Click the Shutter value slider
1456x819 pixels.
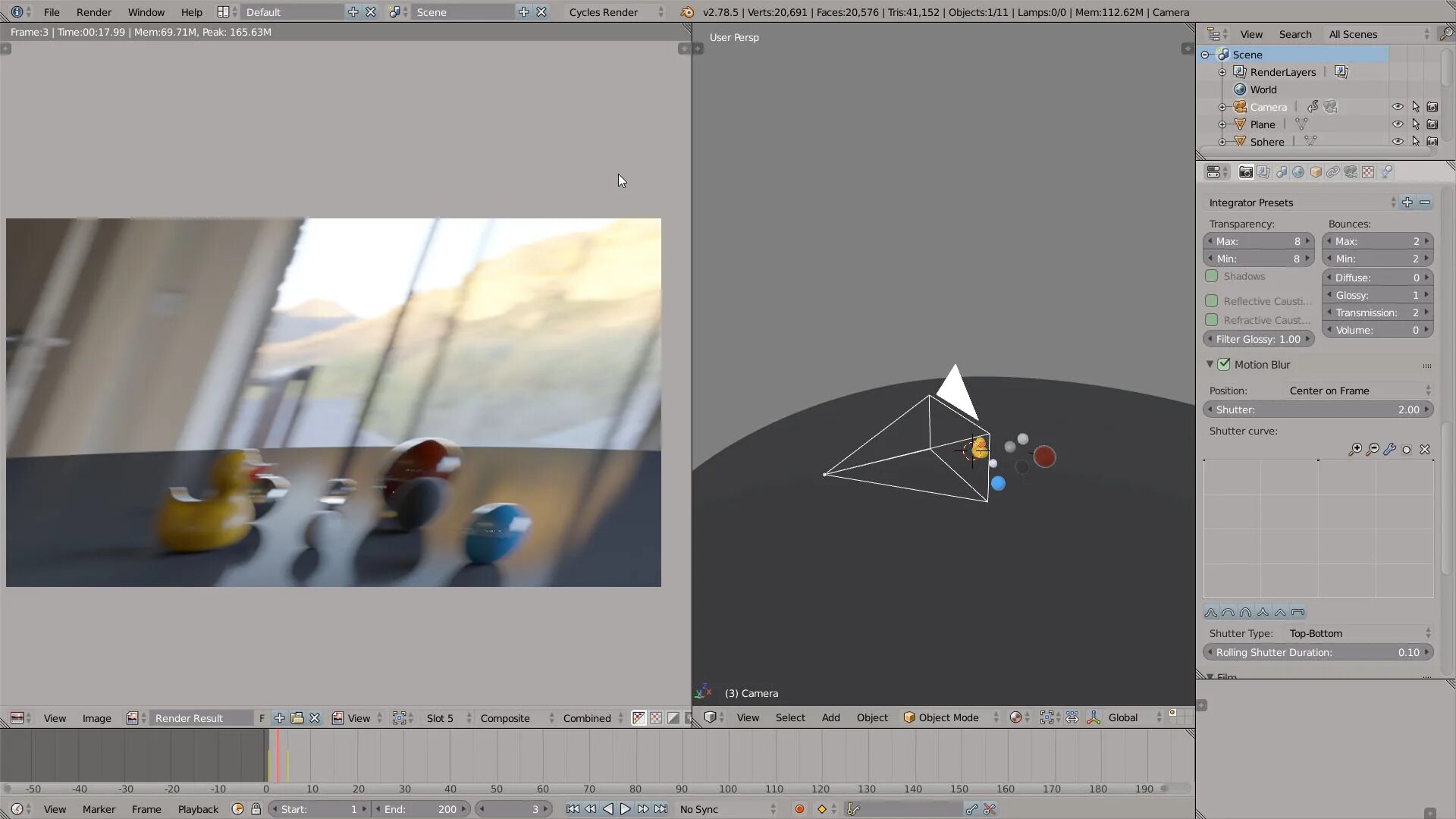1318,409
